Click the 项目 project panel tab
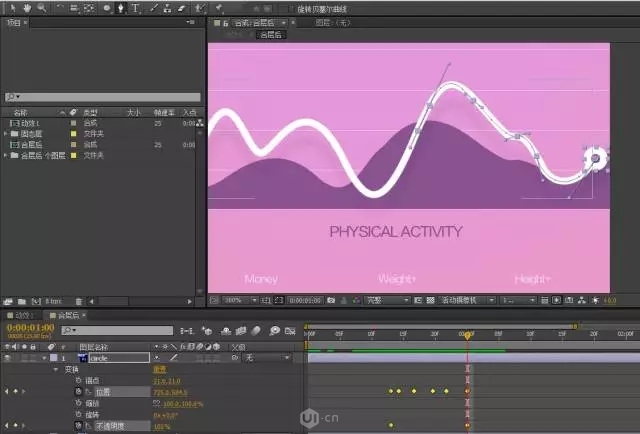 click(13, 21)
